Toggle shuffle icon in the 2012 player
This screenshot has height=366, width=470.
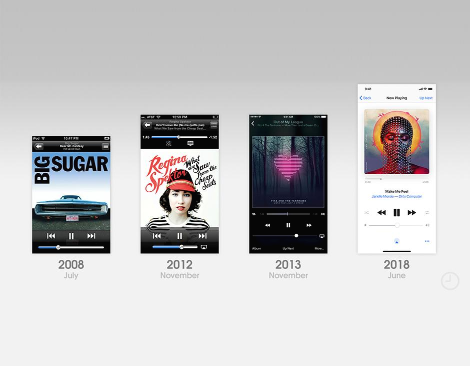pyautogui.click(x=169, y=144)
